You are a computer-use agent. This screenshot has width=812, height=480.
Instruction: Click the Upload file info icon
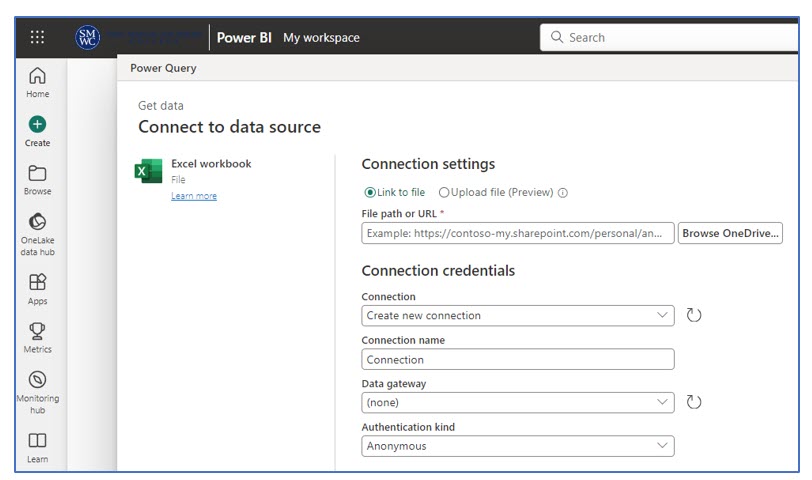click(x=563, y=193)
